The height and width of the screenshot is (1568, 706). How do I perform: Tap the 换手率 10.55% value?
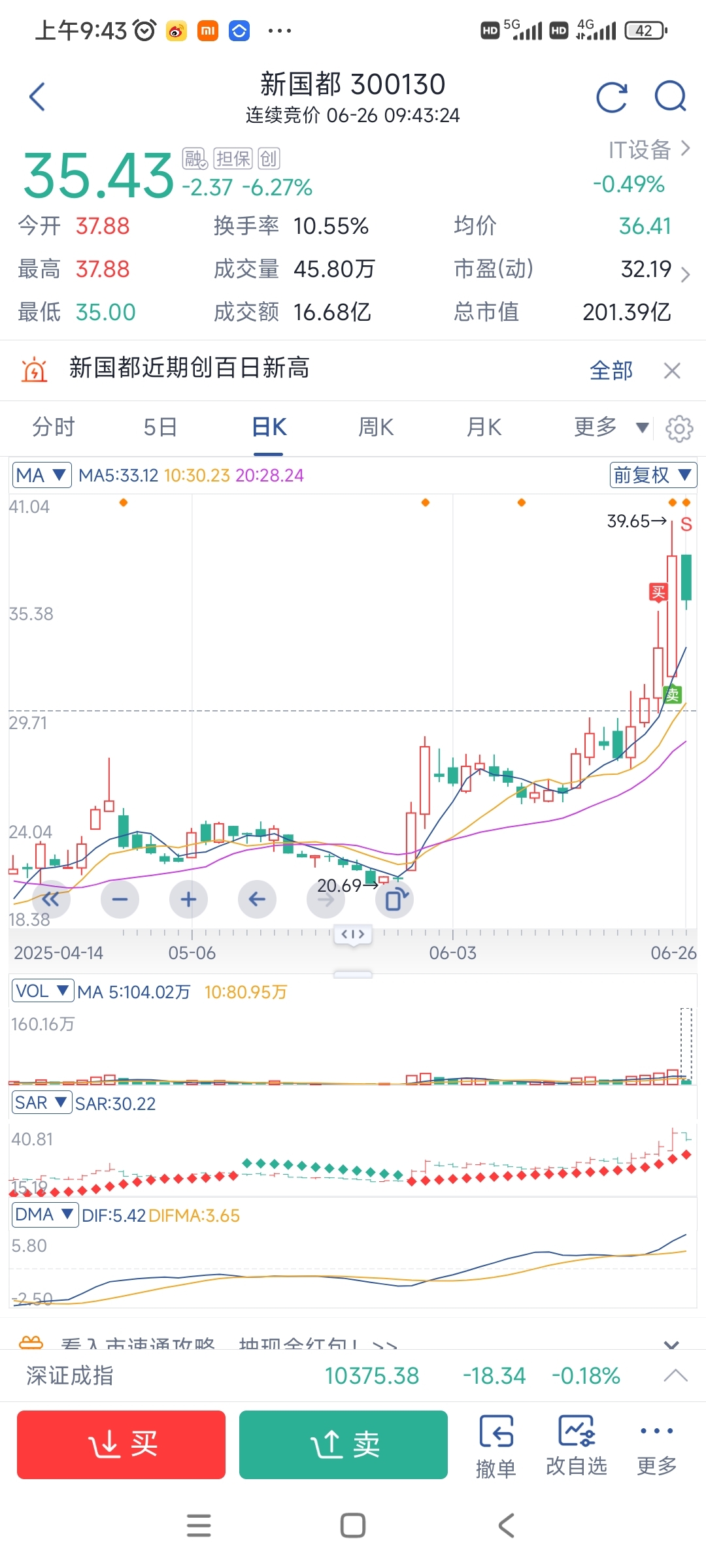coord(331,226)
